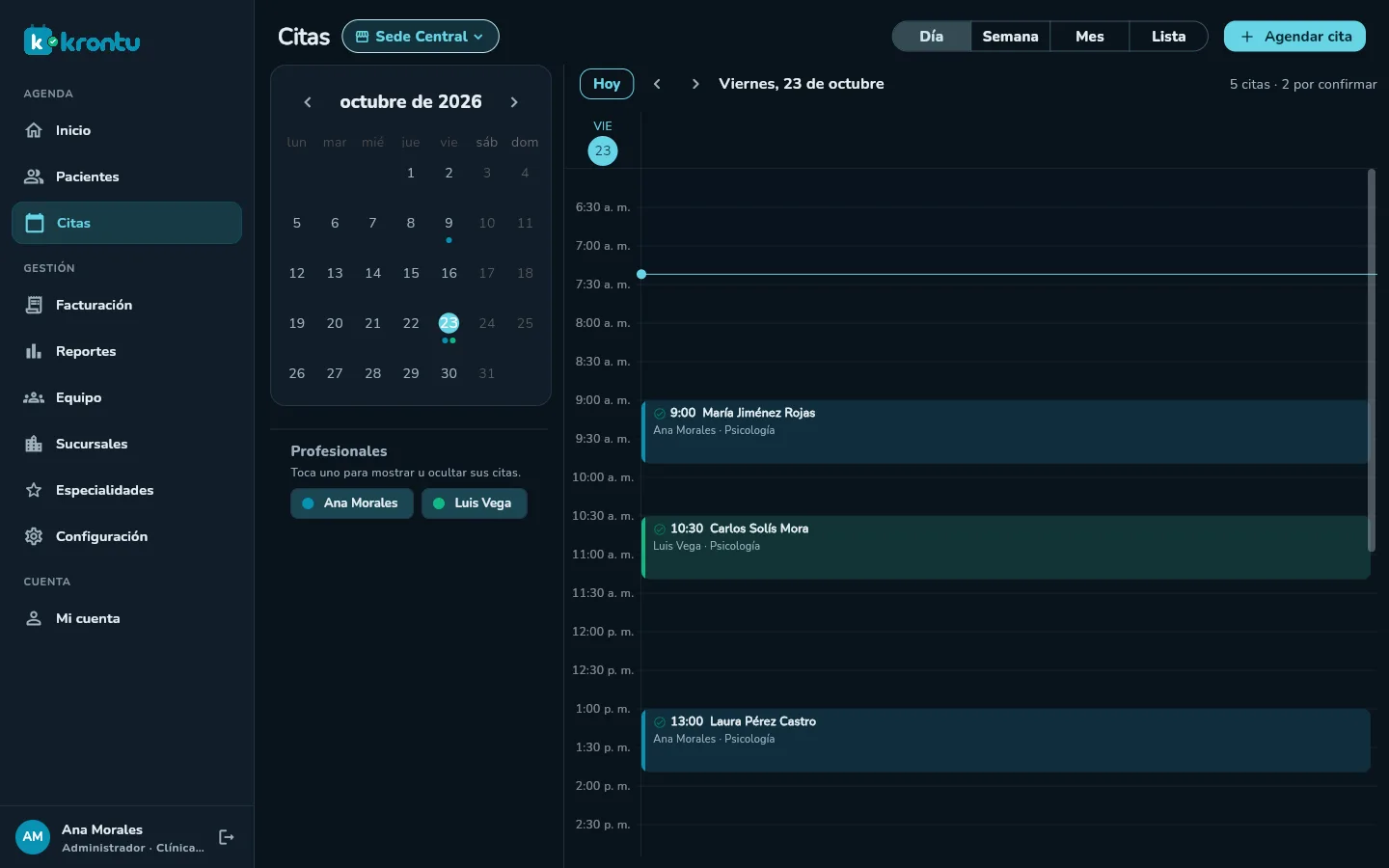Open Equipo via the group icon
Viewport: 1389px width, 868px height.
coord(34,397)
